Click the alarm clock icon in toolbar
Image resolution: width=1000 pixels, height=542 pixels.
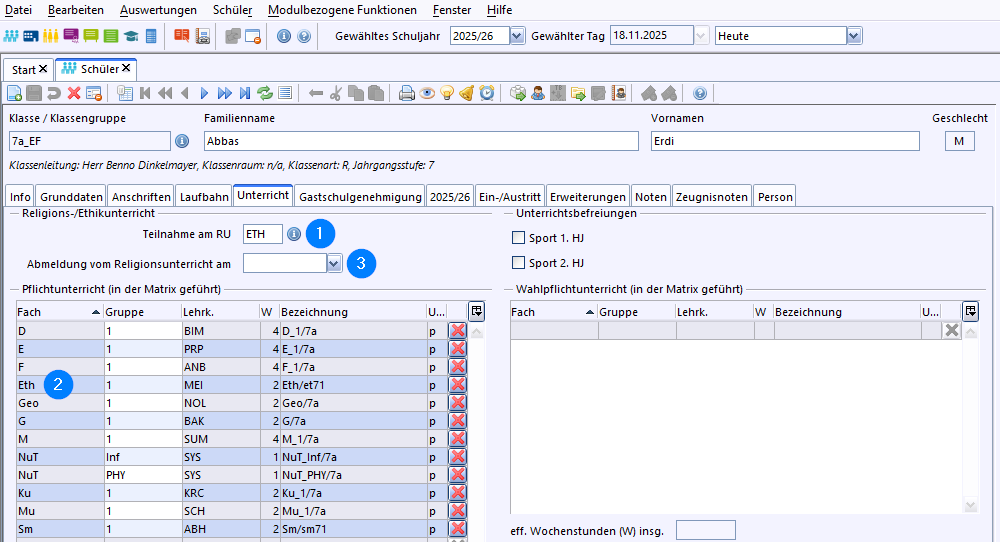pos(487,93)
